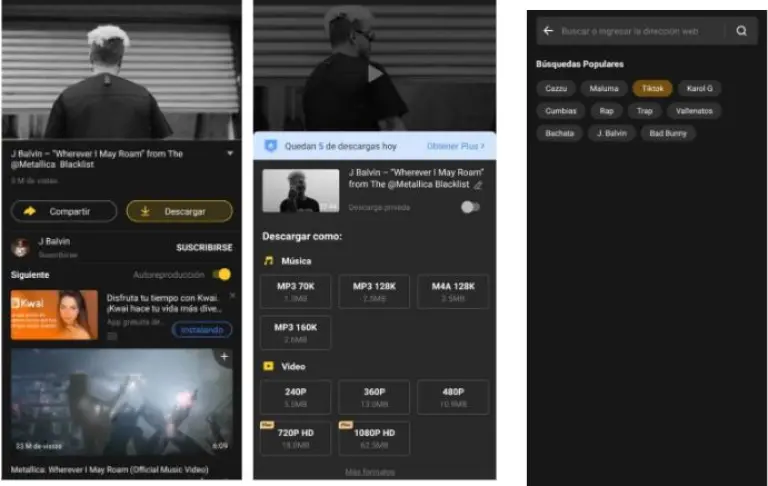Screen dimensions: 768x486
Task: Tap the Descargar download button
Action: pos(179,211)
